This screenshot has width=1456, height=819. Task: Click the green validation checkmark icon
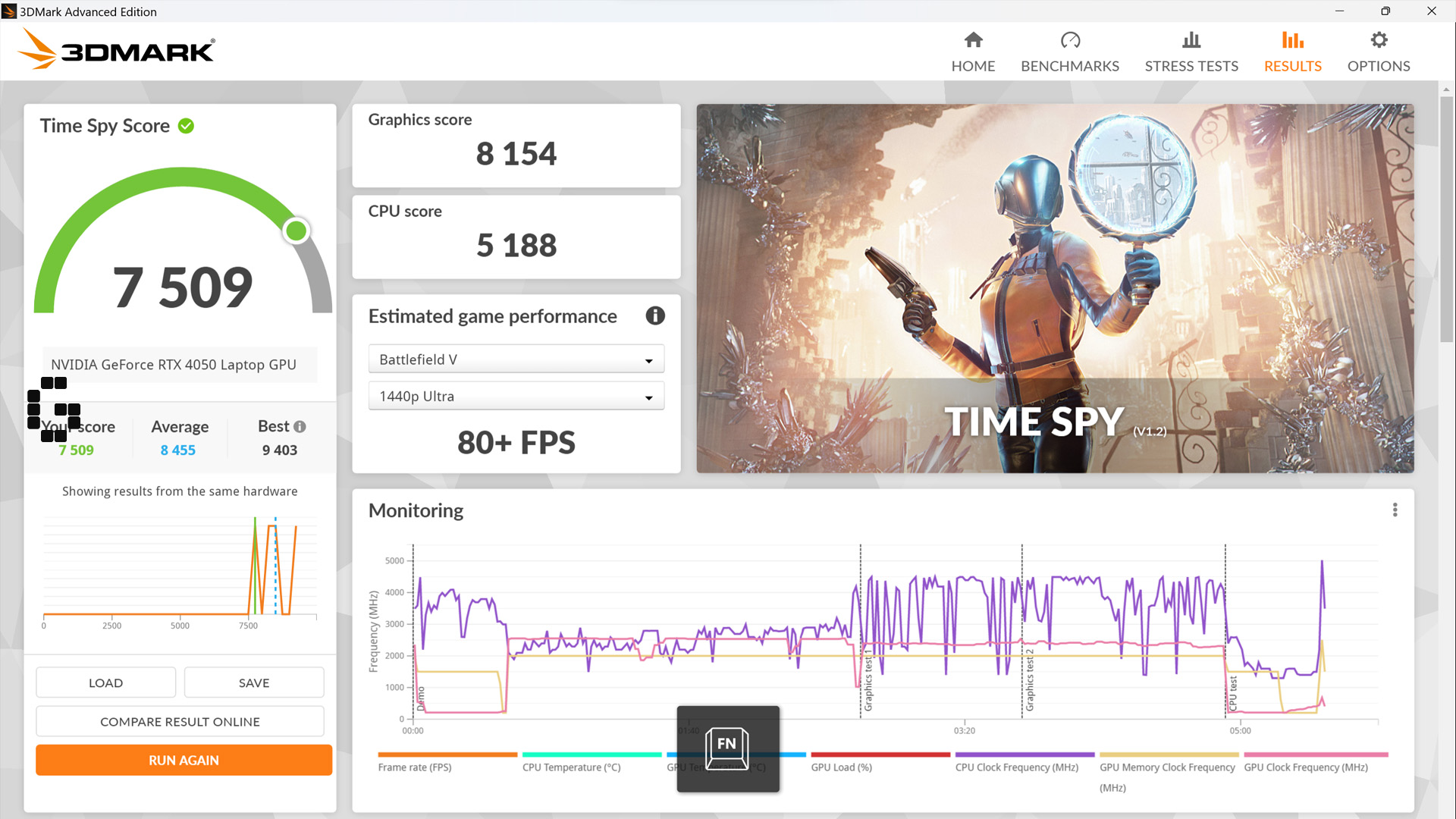pos(186,126)
